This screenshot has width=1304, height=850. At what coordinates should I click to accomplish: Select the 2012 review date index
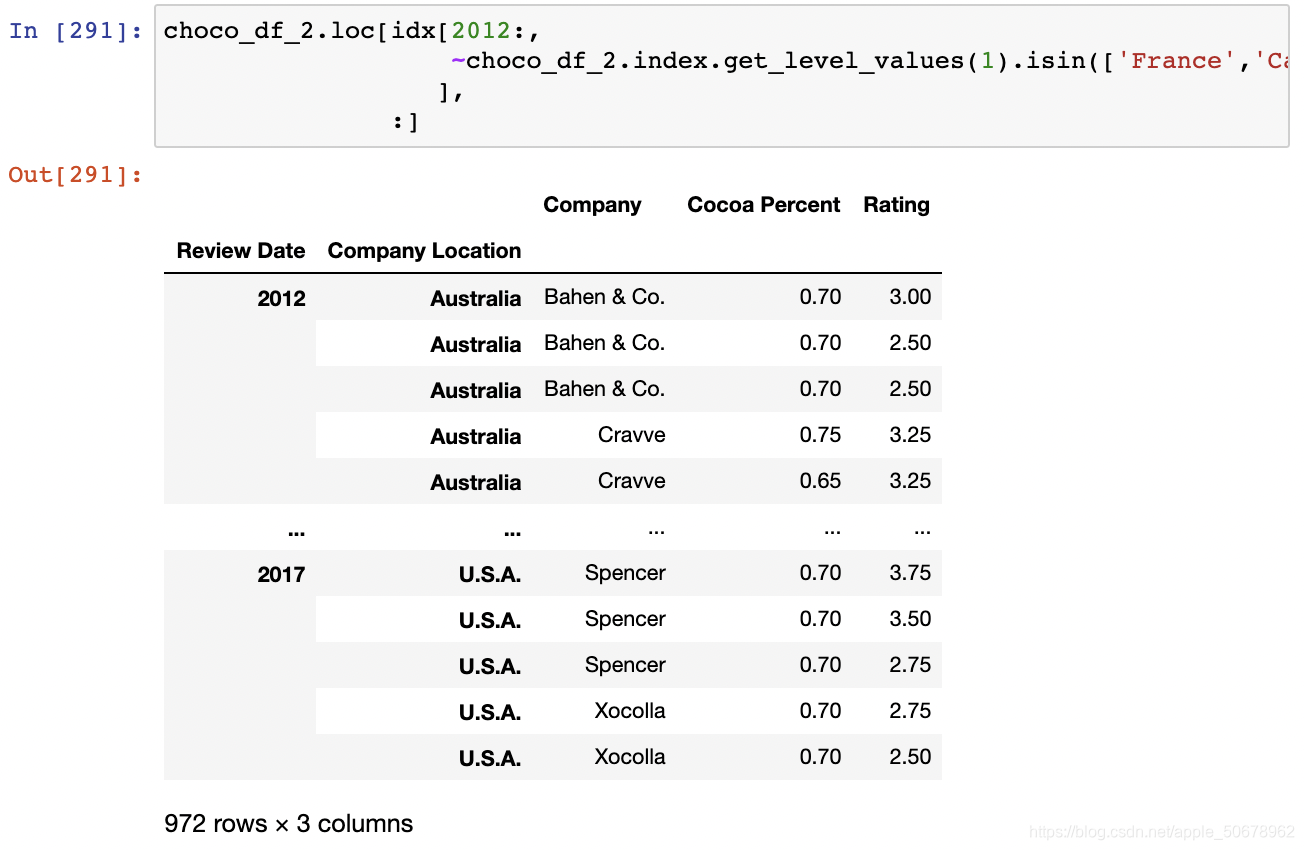pyautogui.click(x=281, y=298)
